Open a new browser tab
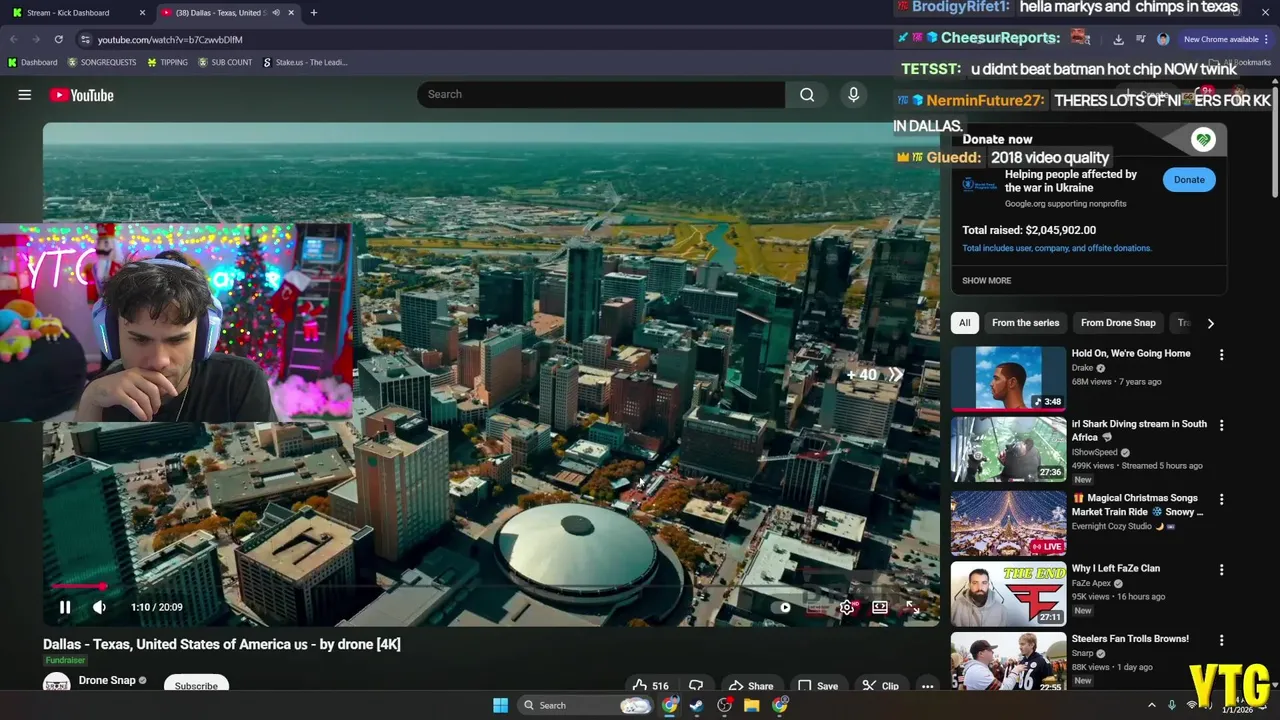 (314, 13)
